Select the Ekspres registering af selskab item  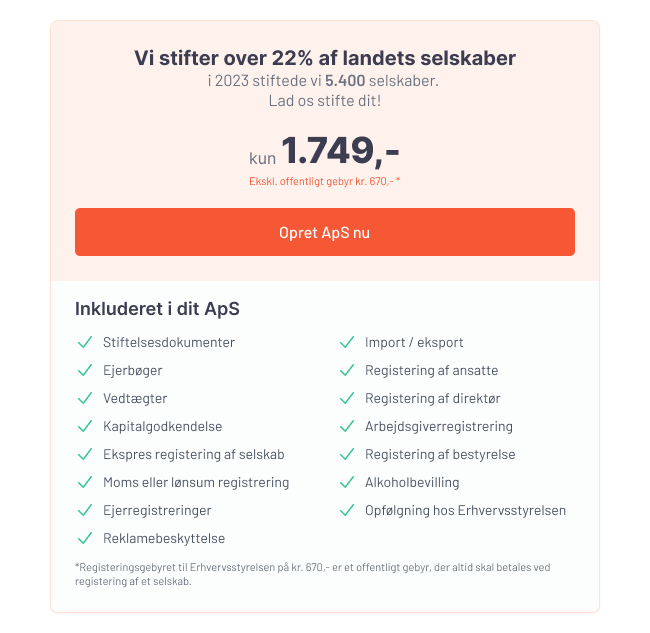click(194, 454)
